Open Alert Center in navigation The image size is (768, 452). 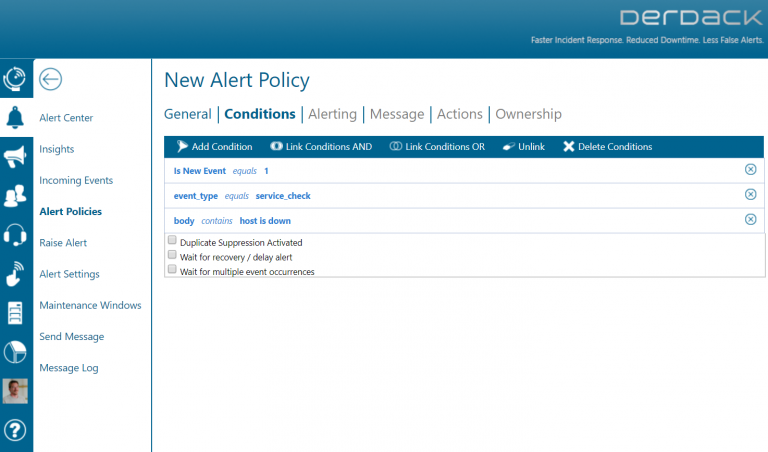[x=66, y=118]
